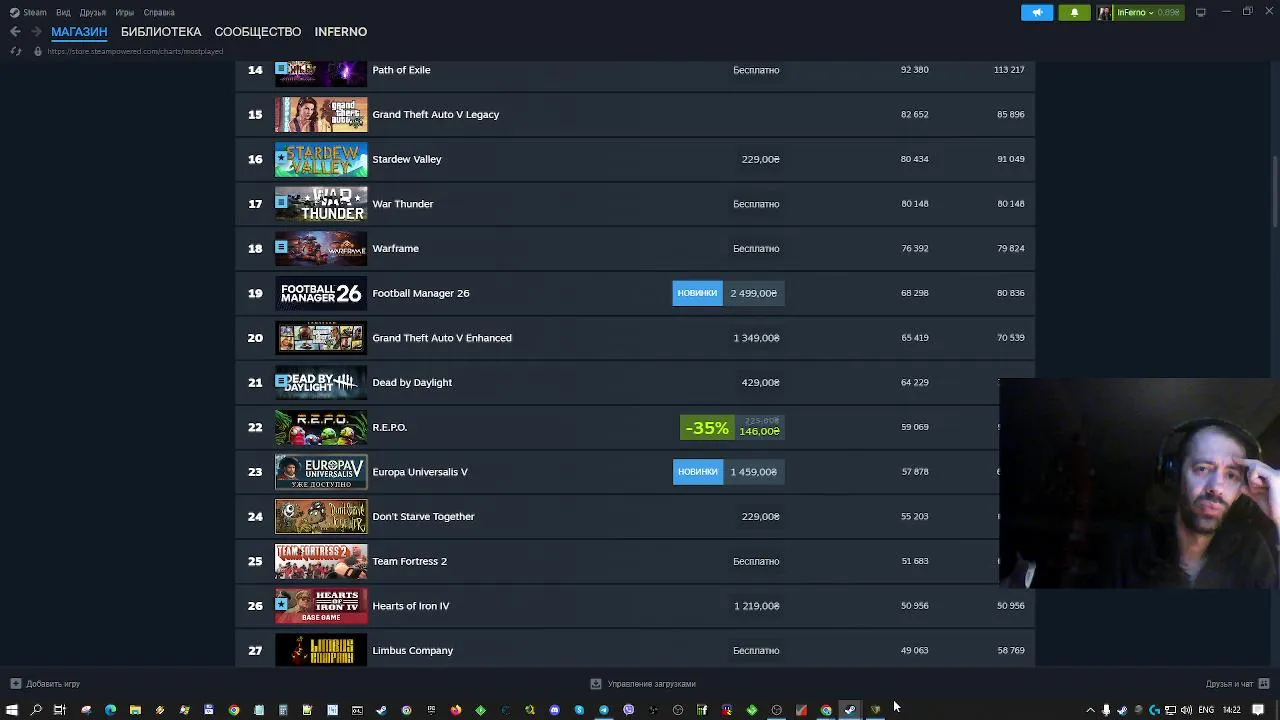The image size is (1280, 720).
Task: Switch to the МАГАЗИН tab
Action: [x=79, y=32]
